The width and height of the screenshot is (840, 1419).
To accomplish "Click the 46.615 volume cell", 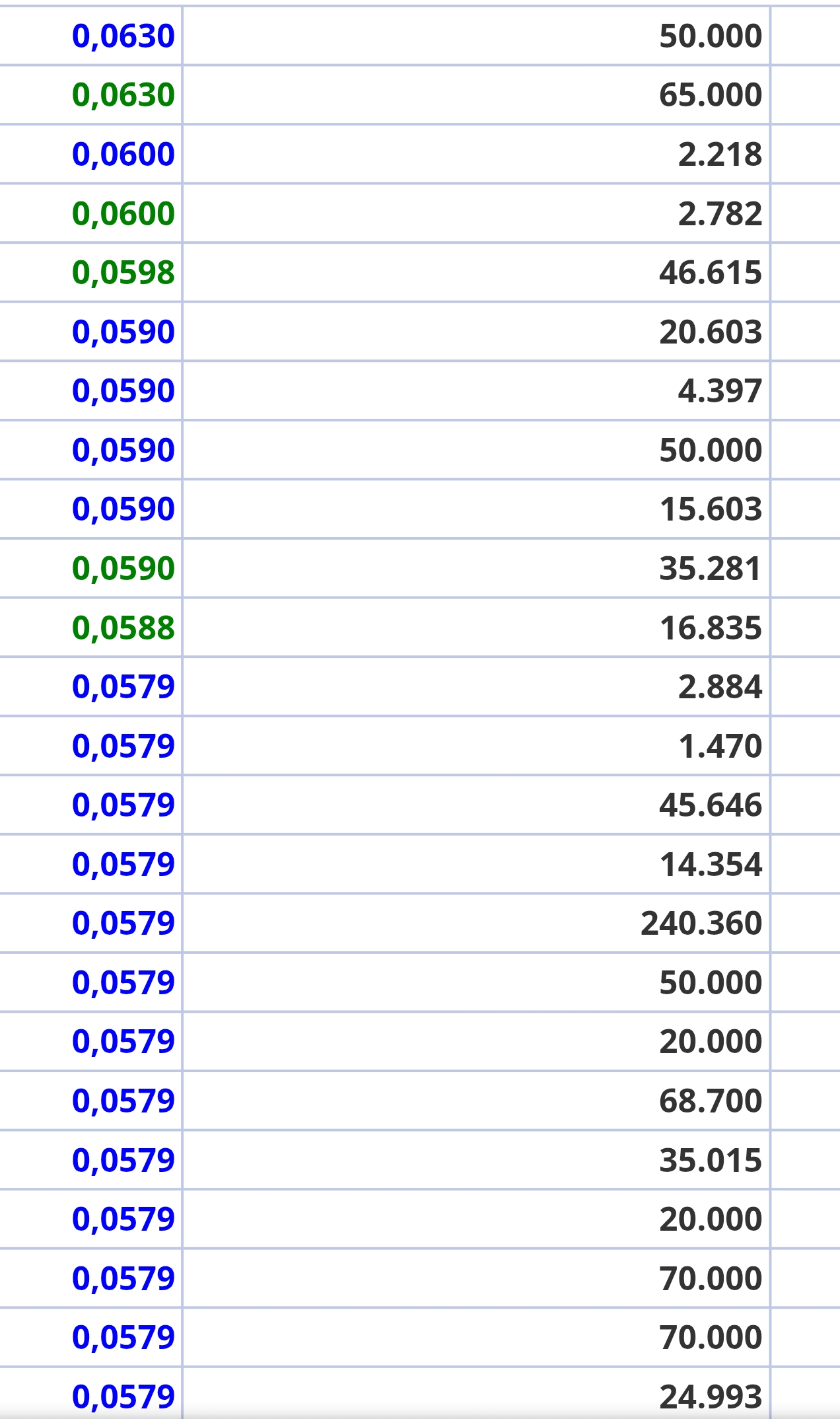I will (x=711, y=273).
